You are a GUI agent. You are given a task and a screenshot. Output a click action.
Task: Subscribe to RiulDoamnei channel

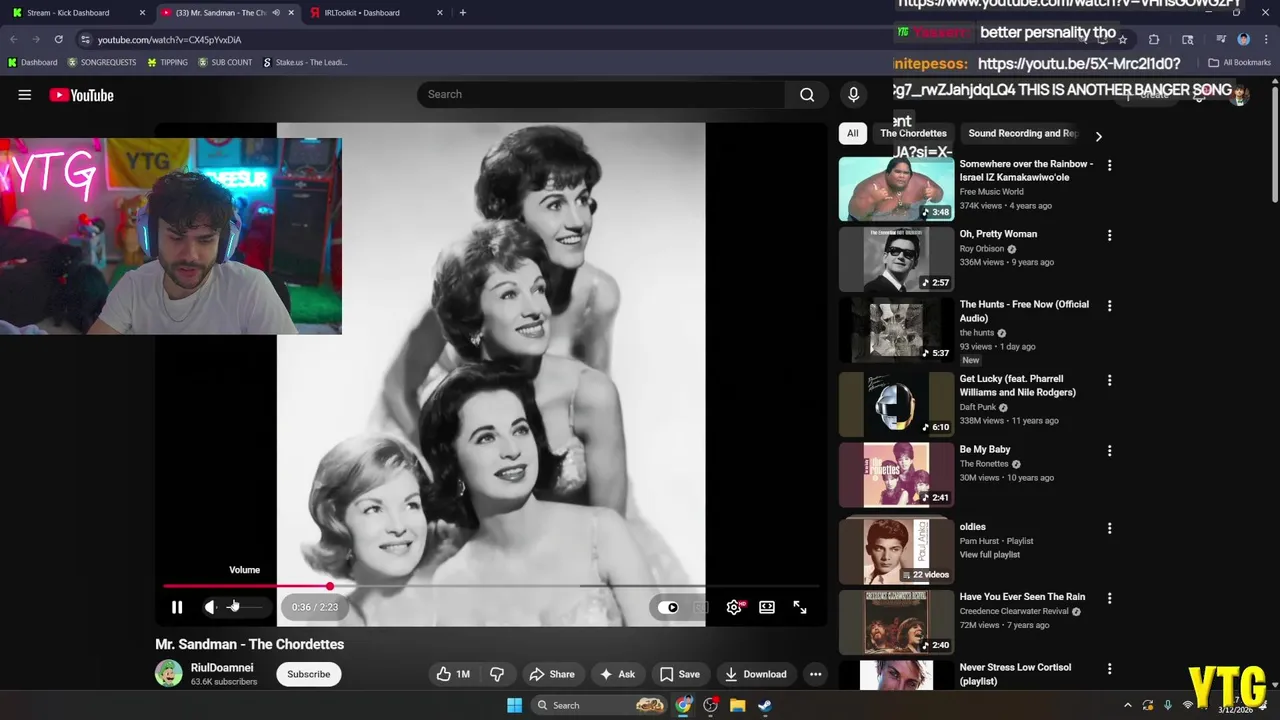click(308, 674)
